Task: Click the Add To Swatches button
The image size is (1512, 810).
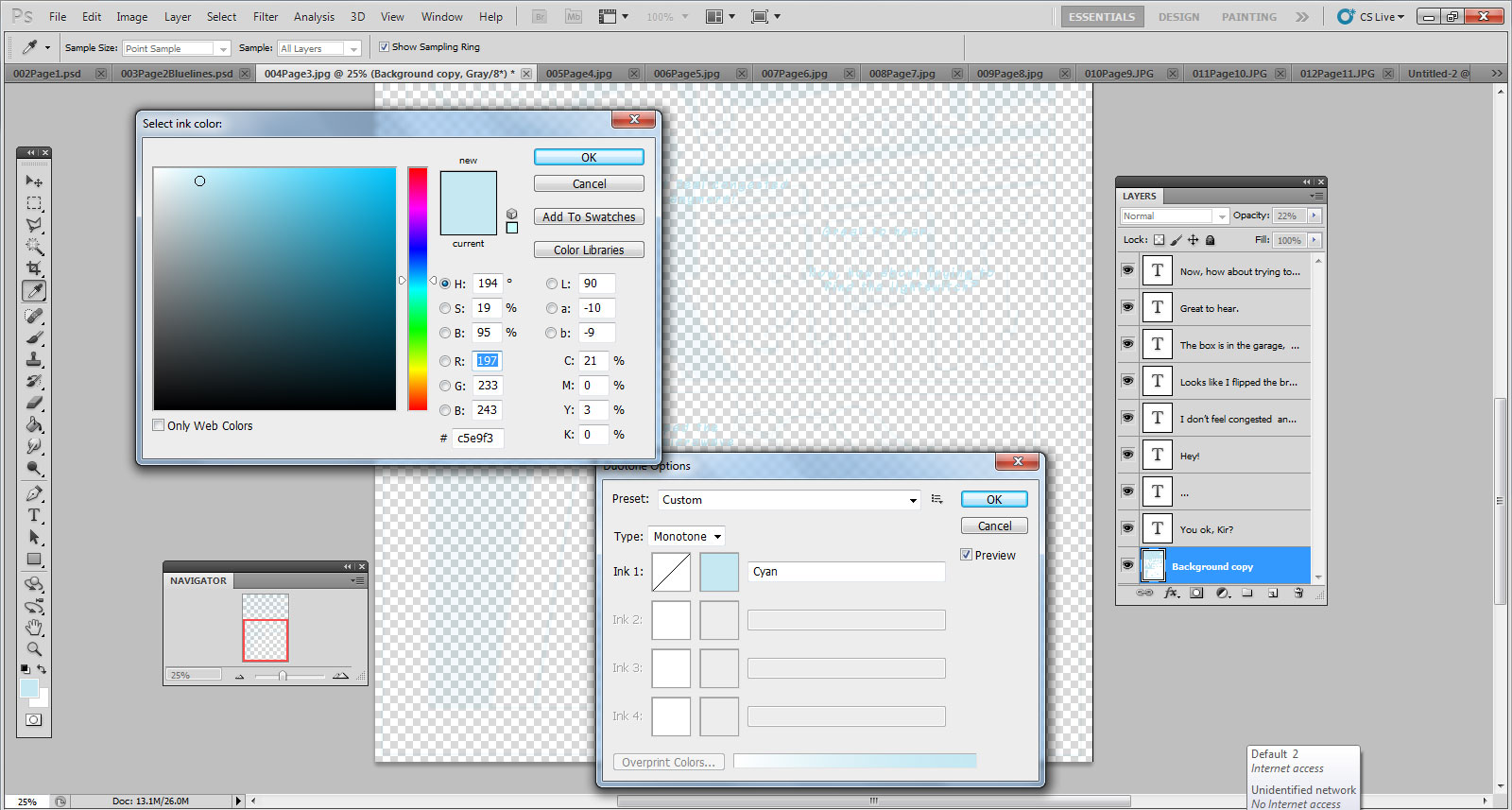Action: pyautogui.click(x=589, y=216)
